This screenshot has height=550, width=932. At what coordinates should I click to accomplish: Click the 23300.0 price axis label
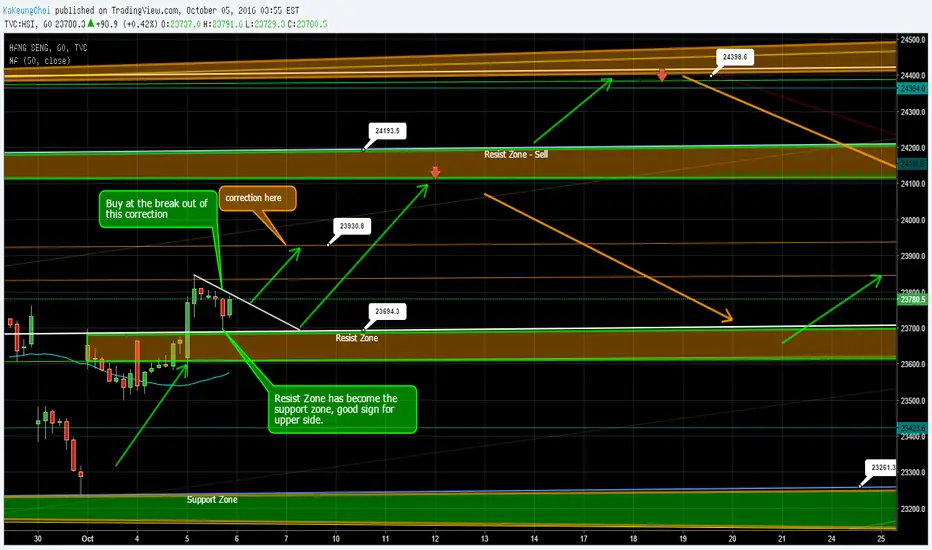click(x=913, y=473)
